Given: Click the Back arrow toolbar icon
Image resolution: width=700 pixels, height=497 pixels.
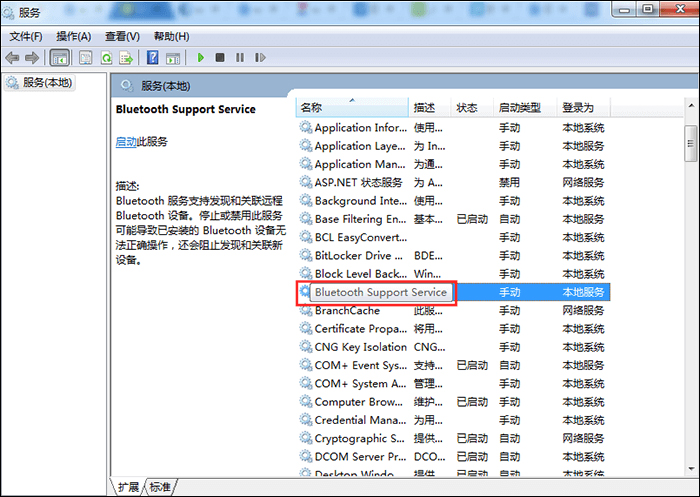Looking at the screenshot, I should [x=13, y=58].
